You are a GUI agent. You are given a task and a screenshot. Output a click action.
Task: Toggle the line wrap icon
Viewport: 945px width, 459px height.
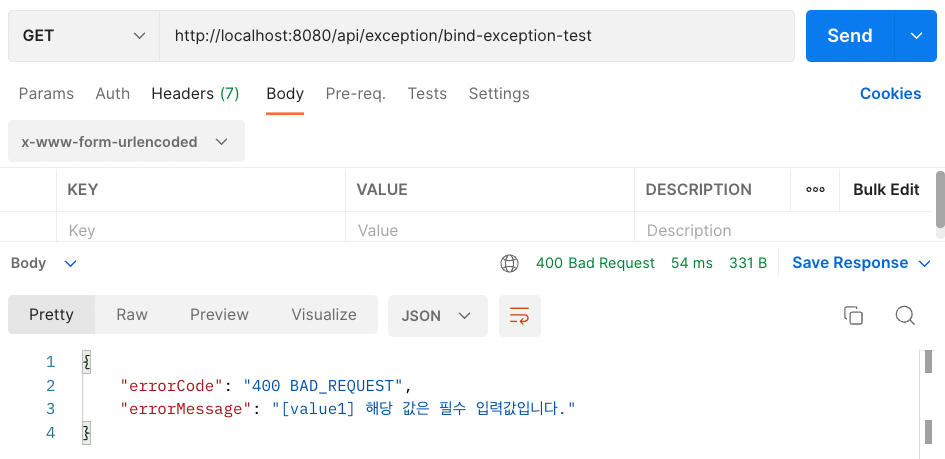[x=520, y=316]
